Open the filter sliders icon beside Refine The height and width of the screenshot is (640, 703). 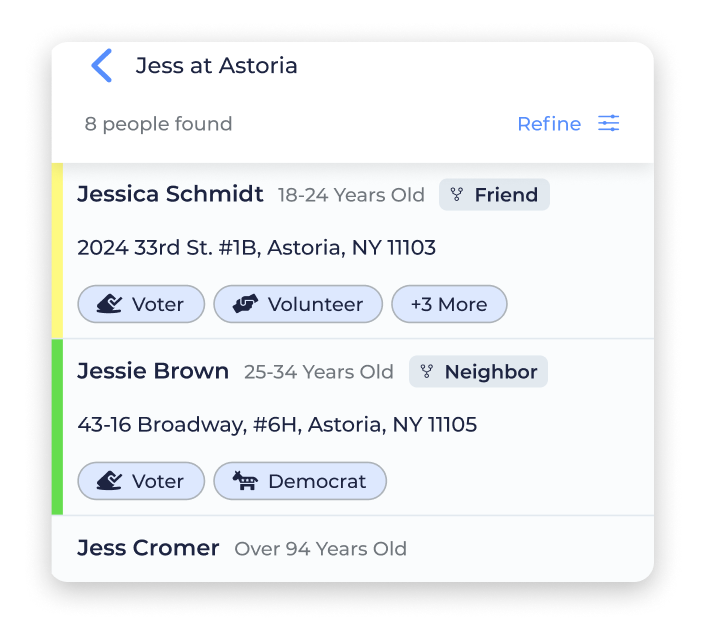click(608, 123)
